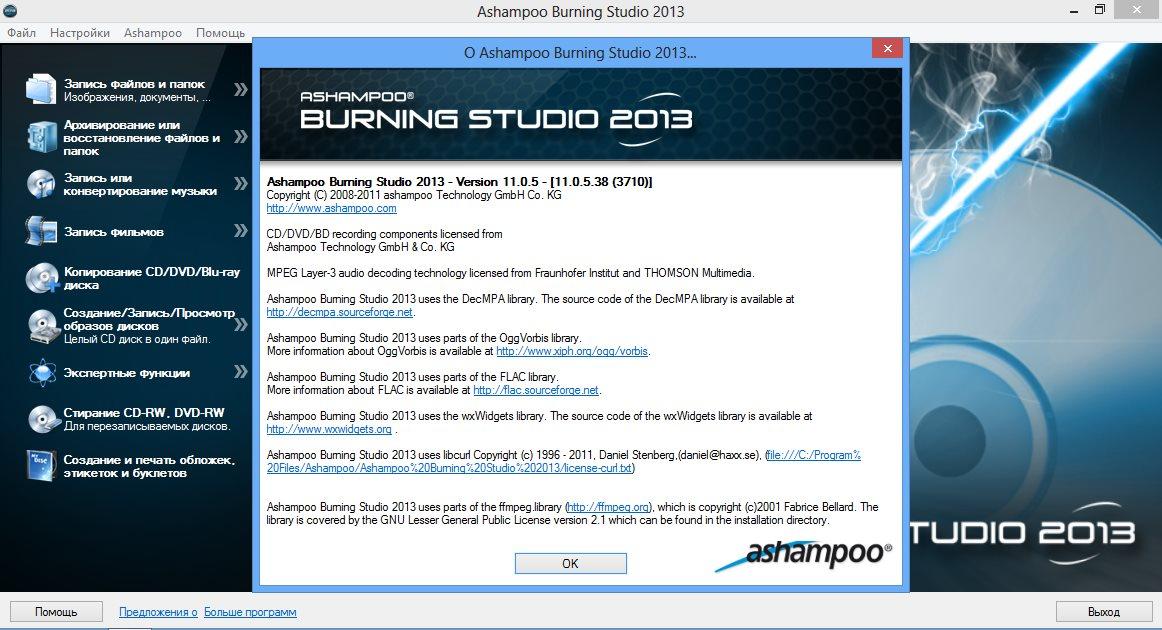Screen dimensions: 1162x630
Task: Click the music recording disc icon
Action: [41, 184]
